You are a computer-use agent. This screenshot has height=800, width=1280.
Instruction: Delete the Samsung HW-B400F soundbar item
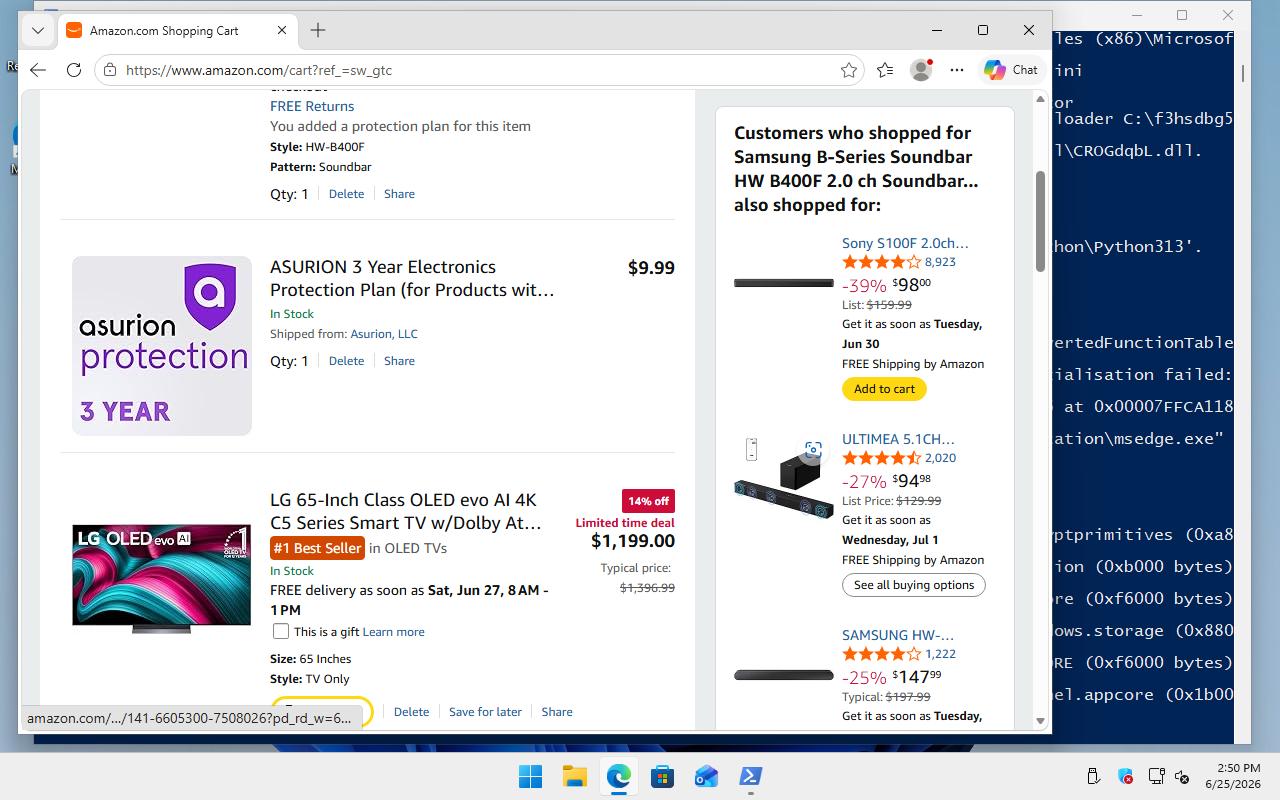[x=346, y=194]
